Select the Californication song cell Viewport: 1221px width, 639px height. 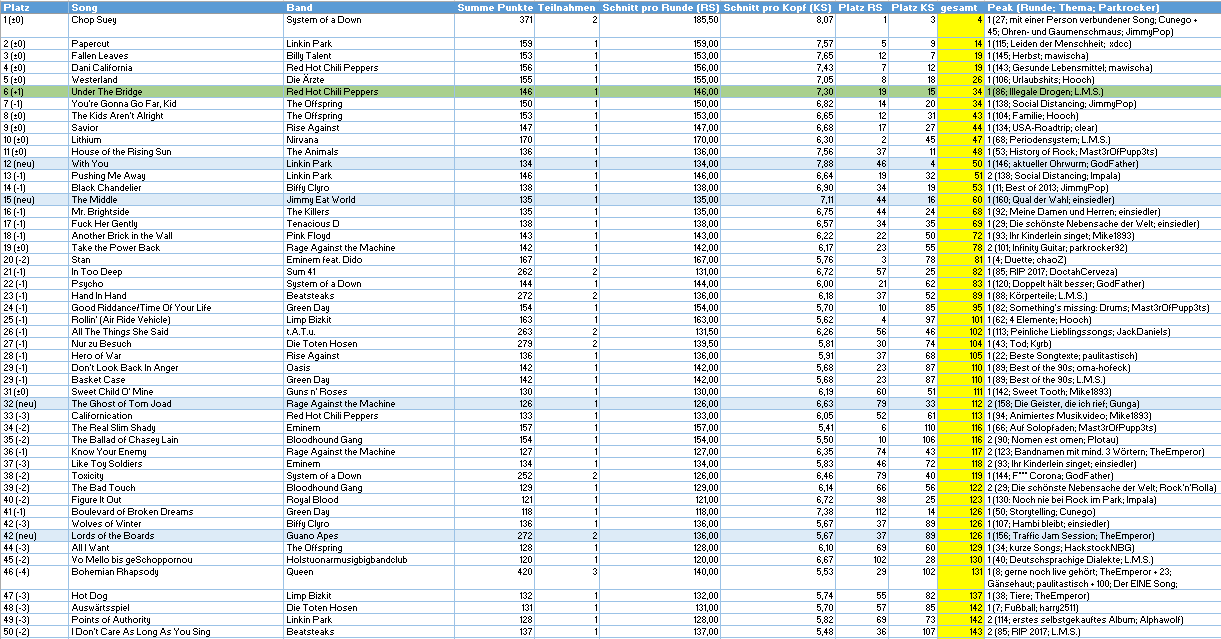(176, 416)
